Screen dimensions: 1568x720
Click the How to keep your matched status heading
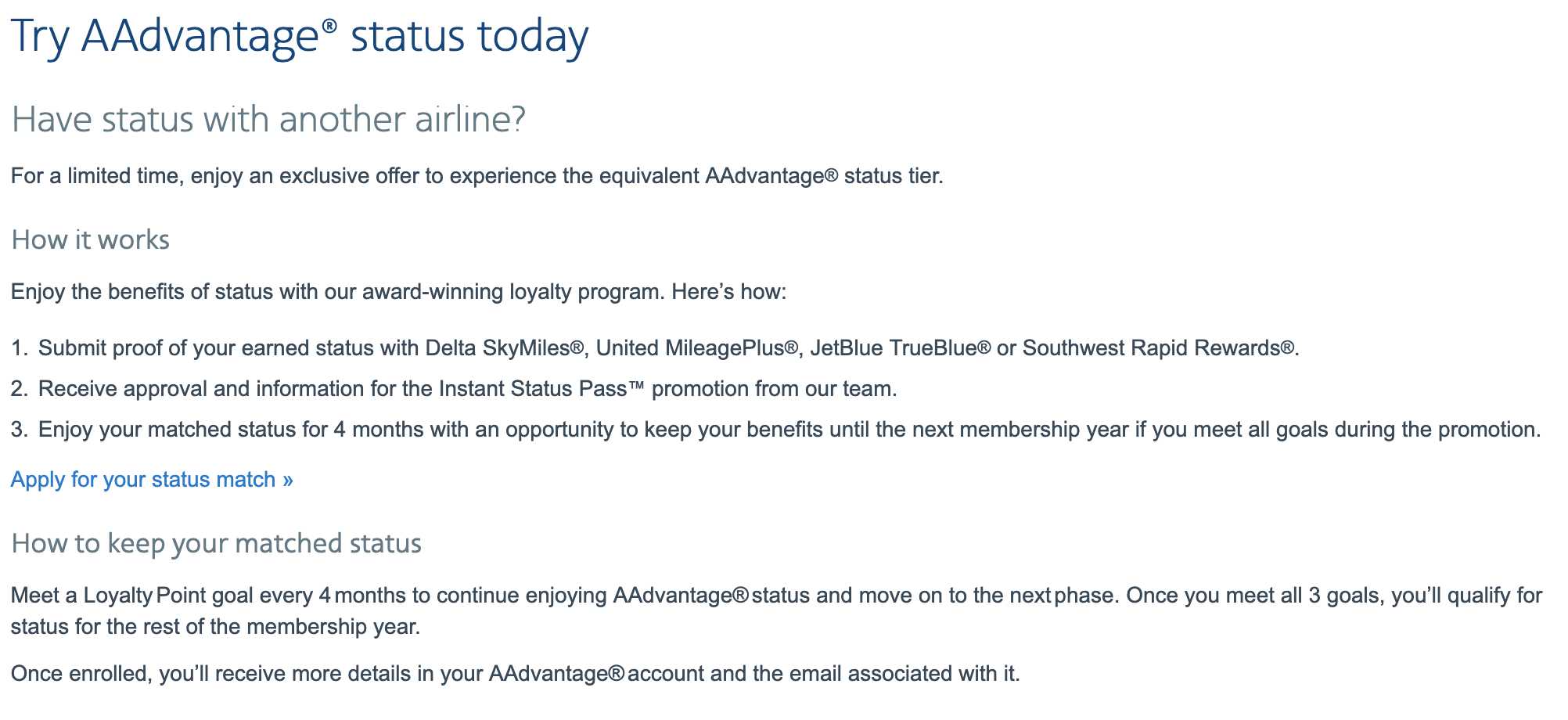(216, 543)
